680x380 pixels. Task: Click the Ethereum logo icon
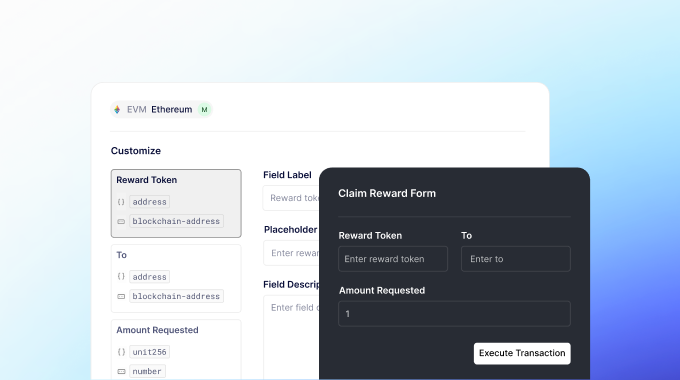tap(117, 110)
